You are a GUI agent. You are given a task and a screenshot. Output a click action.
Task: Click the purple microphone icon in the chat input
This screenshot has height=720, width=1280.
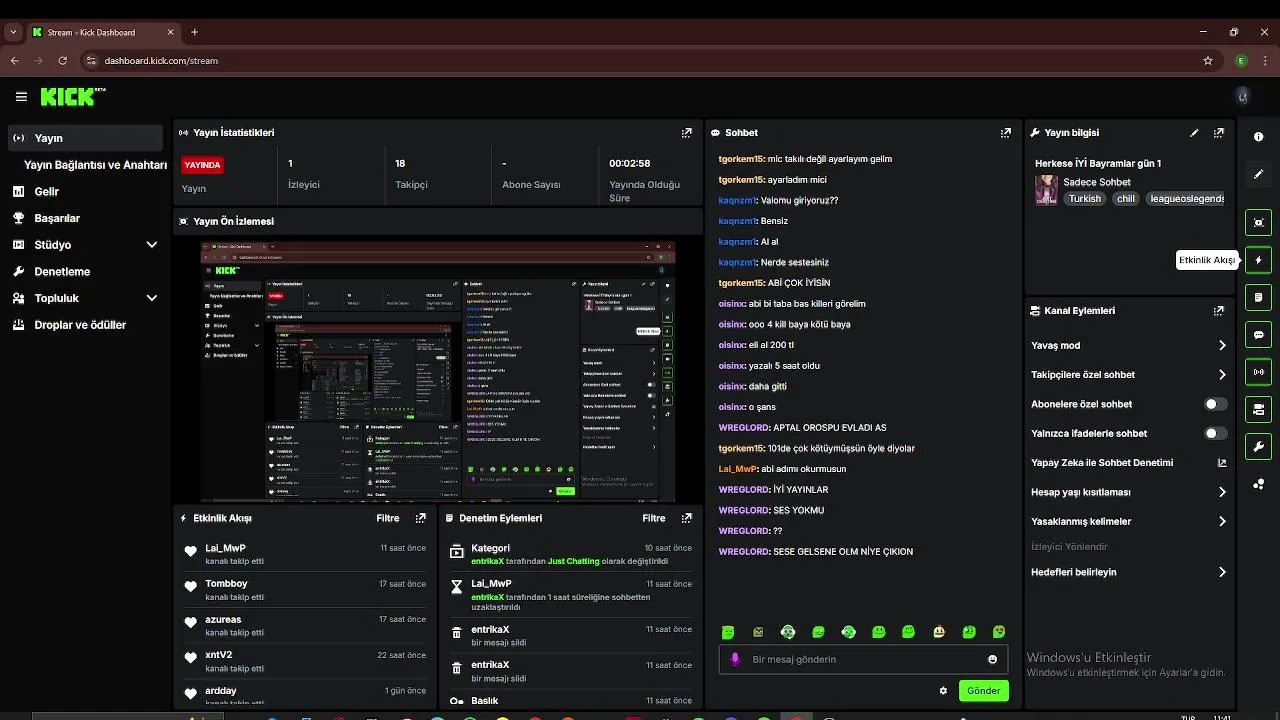(736, 659)
